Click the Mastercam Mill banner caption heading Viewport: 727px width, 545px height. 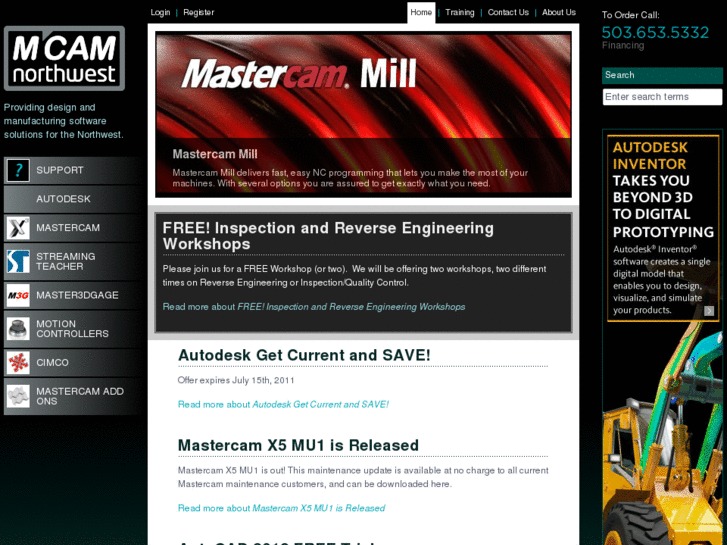pos(215,154)
